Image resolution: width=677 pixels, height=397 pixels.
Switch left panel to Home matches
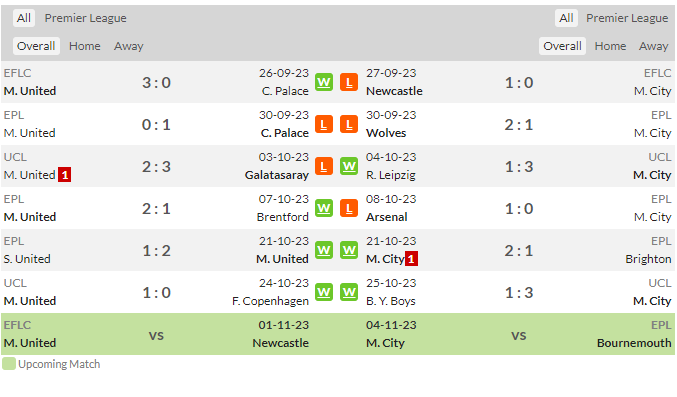(x=85, y=46)
